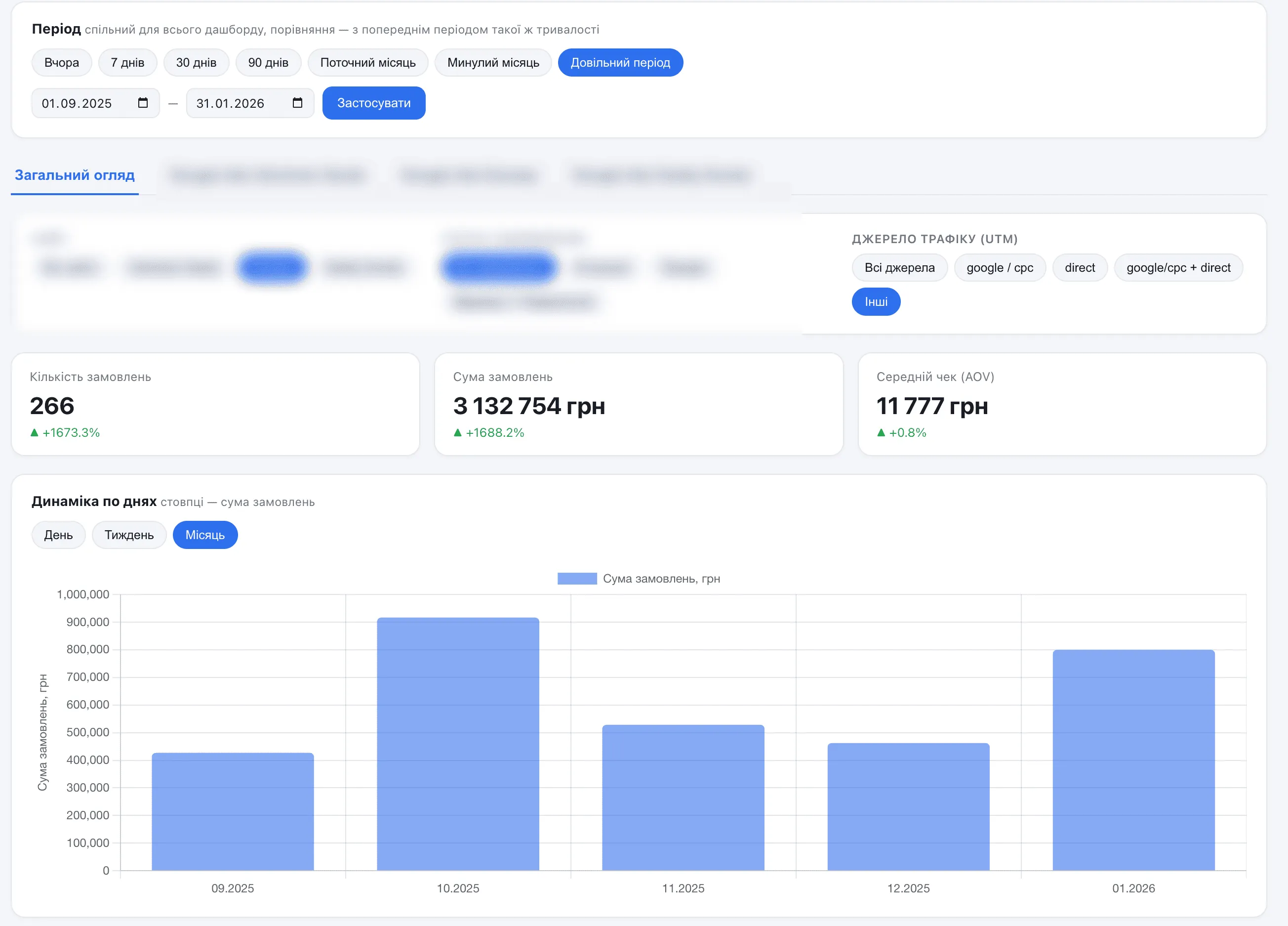
Task: Open the end date calendar picker icon
Action: (297, 103)
